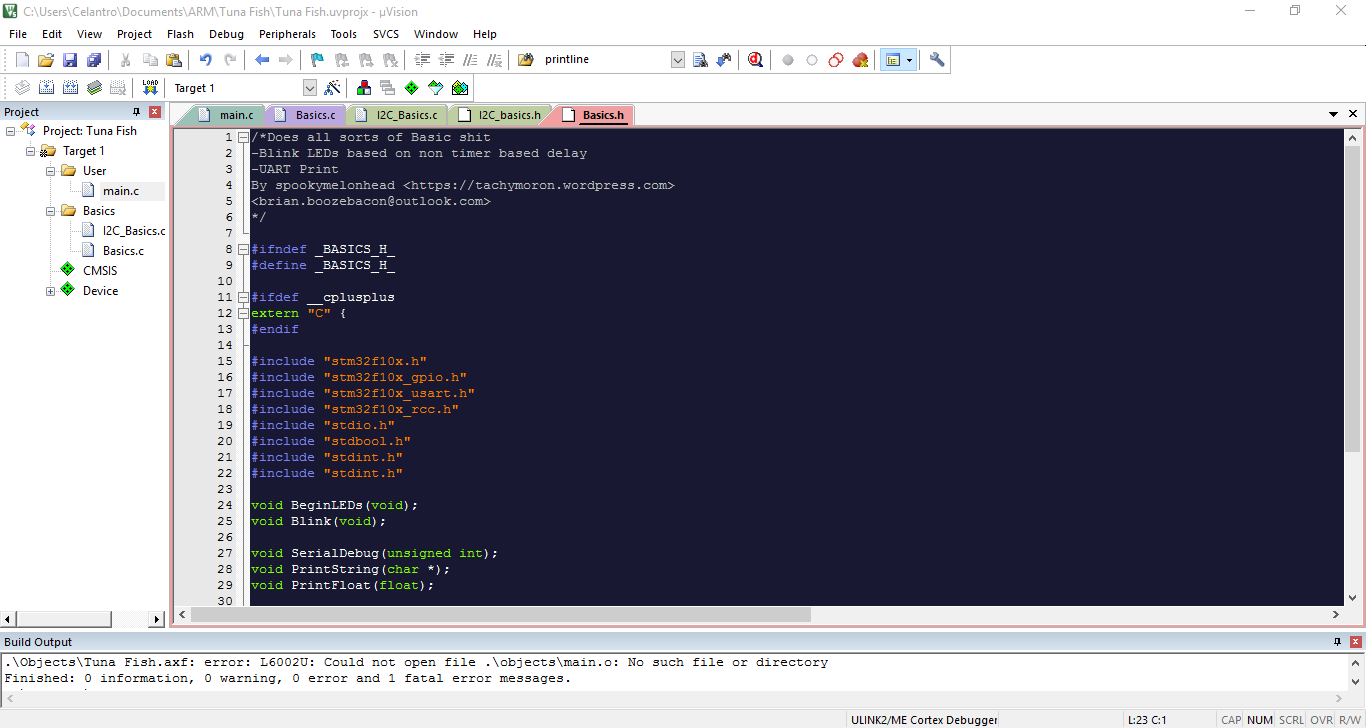Toggle bookmark with the blue flag icon
The width and height of the screenshot is (1366, 728).
pyautogui.click(x=317, y=60)
